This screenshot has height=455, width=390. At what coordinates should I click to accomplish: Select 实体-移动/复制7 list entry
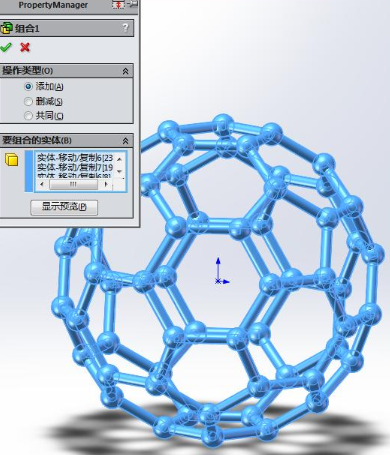point(75,167)
